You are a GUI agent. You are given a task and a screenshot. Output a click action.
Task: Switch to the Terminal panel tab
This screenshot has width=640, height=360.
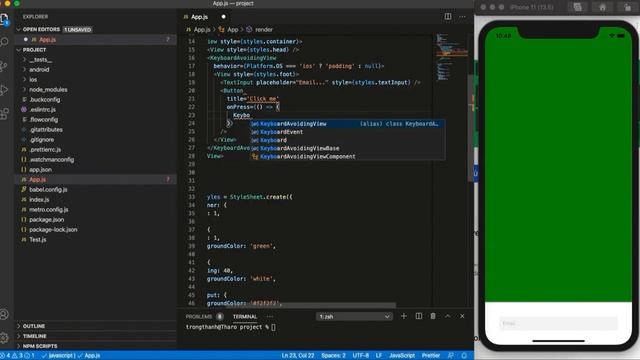point(245,316)
